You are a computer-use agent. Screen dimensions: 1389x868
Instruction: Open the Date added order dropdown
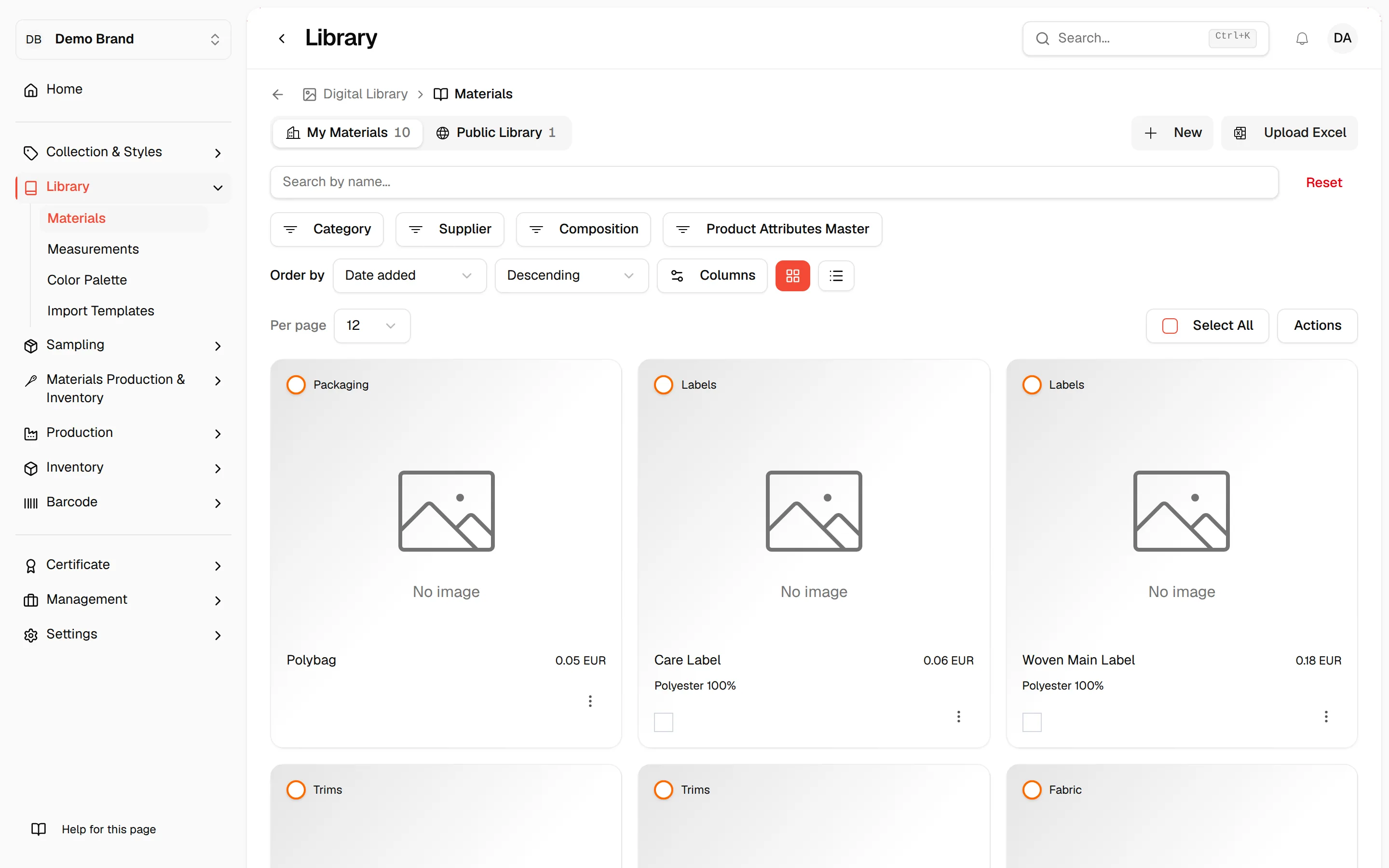410,275
